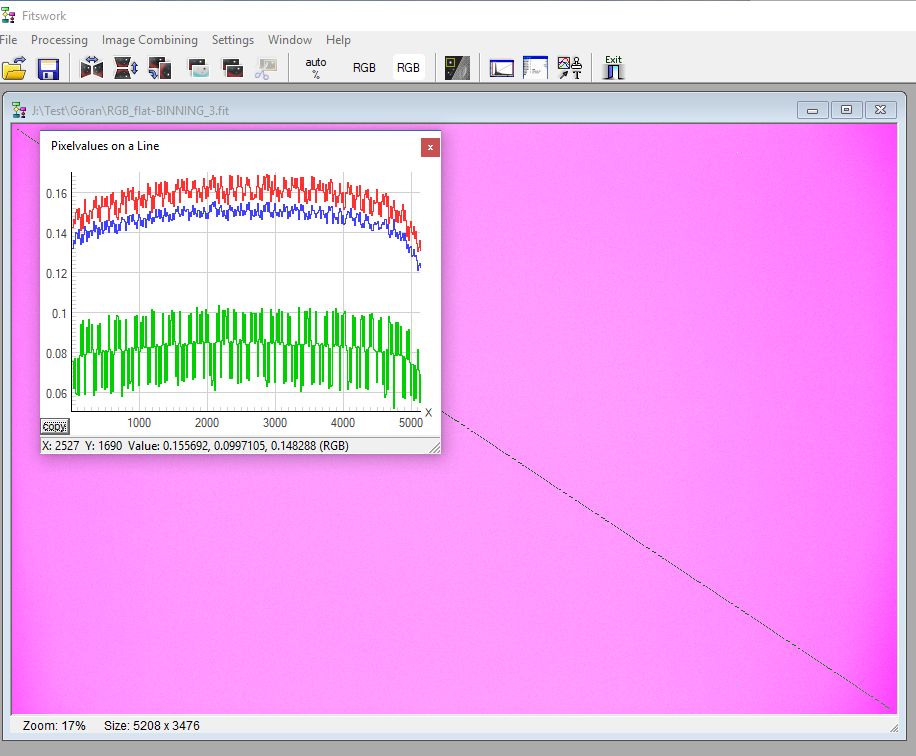The height and width of the screenshot is (756, 916).
Task: Open the Settings menu
Action: point(232,40)
